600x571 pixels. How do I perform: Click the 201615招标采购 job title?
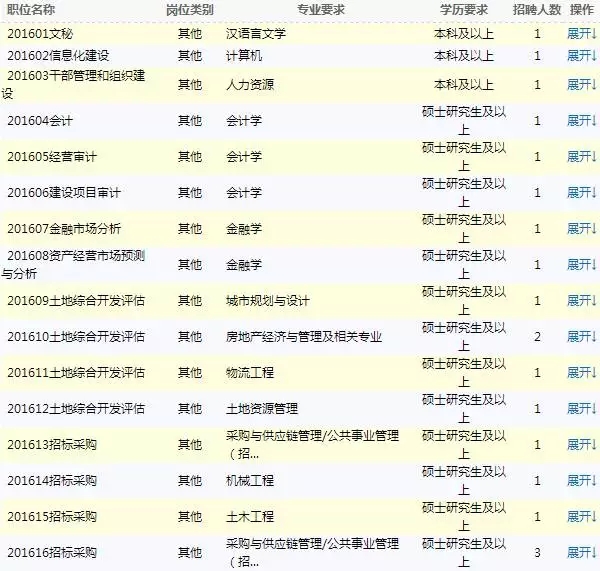tap(52, 516)
